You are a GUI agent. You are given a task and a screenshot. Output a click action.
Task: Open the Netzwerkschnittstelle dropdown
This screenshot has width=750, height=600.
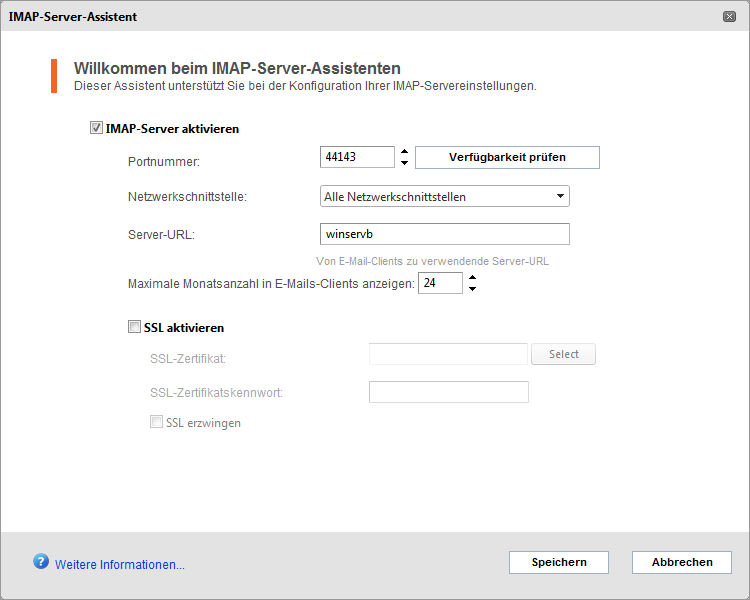tap(444, 196)
